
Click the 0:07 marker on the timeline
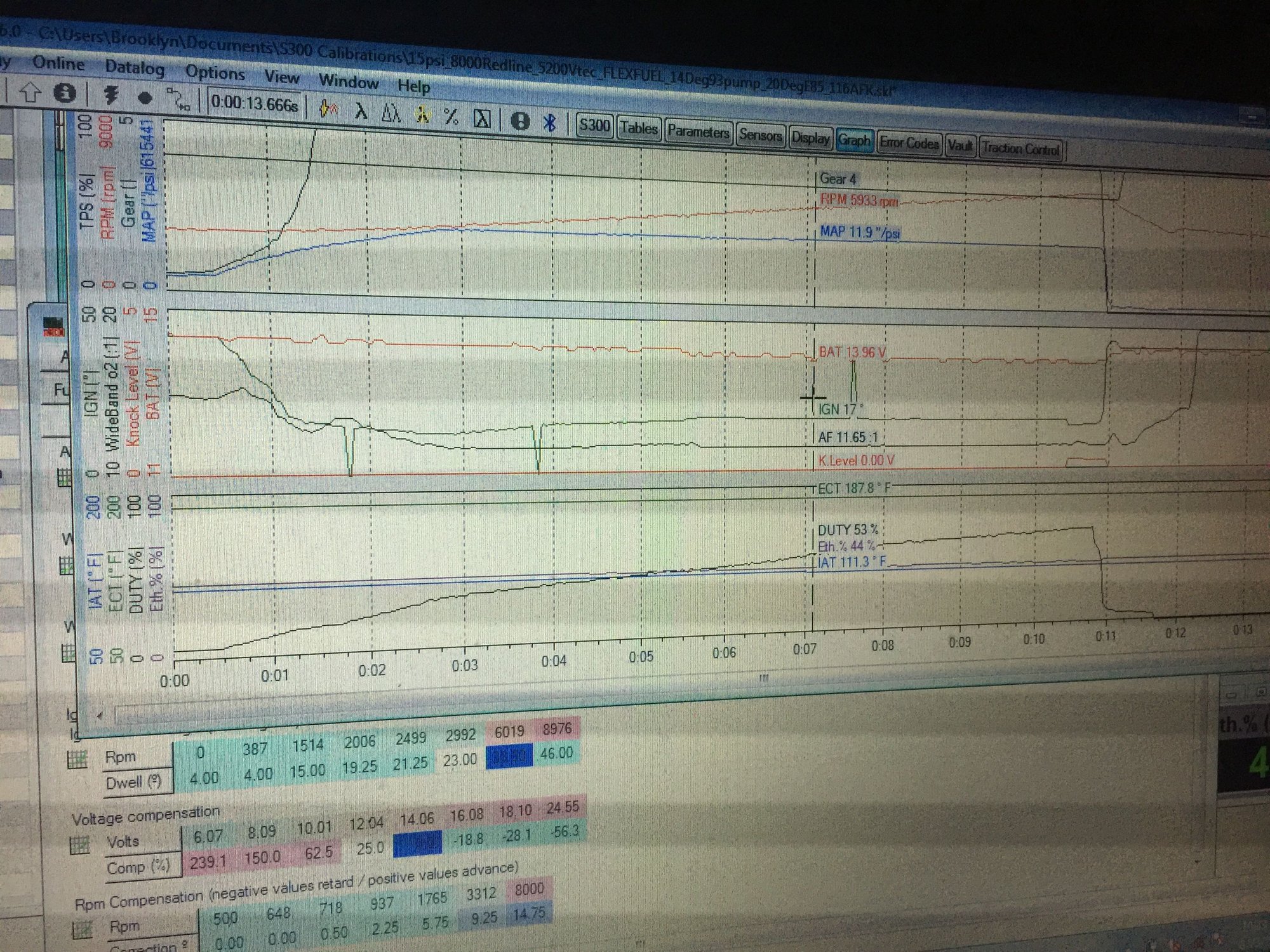[805, 649]
